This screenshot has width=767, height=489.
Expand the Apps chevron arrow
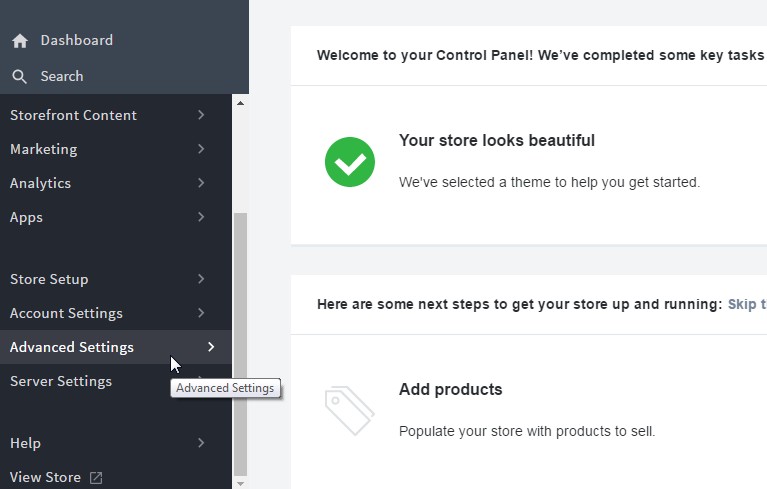point(201,217)
